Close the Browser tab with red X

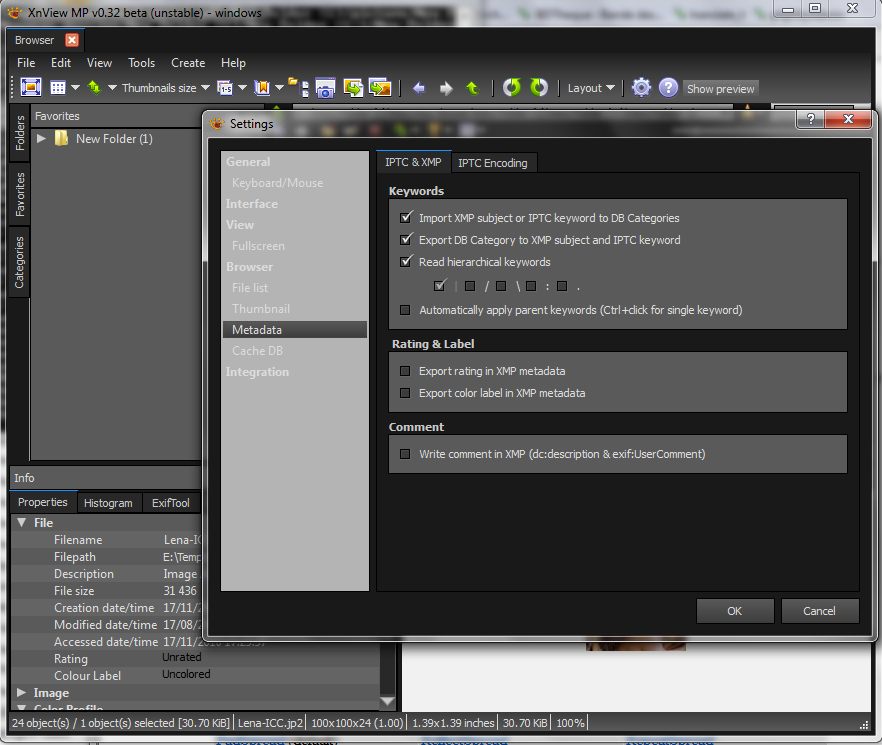click(x=72, y=40)
